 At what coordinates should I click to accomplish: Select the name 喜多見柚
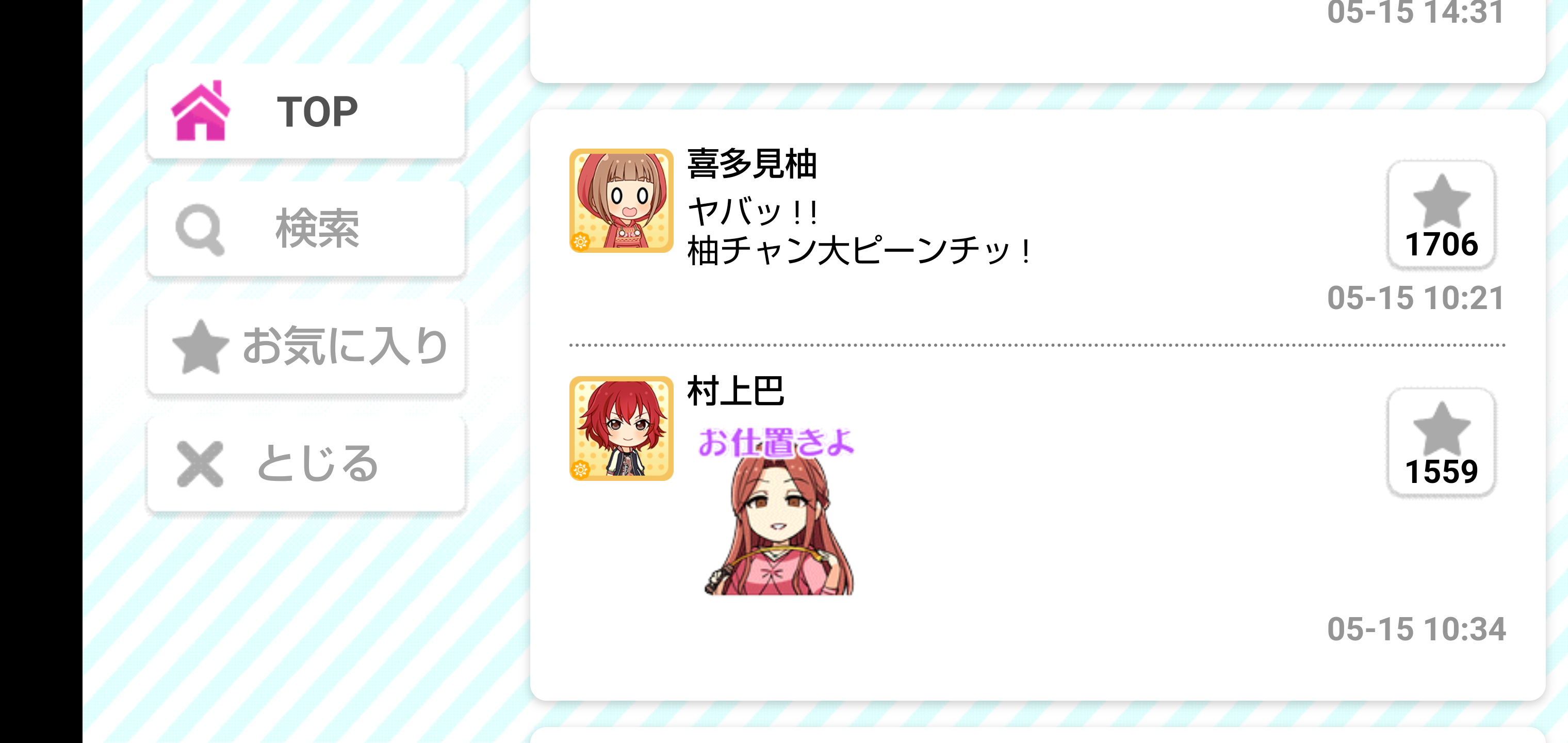(752, 164)
